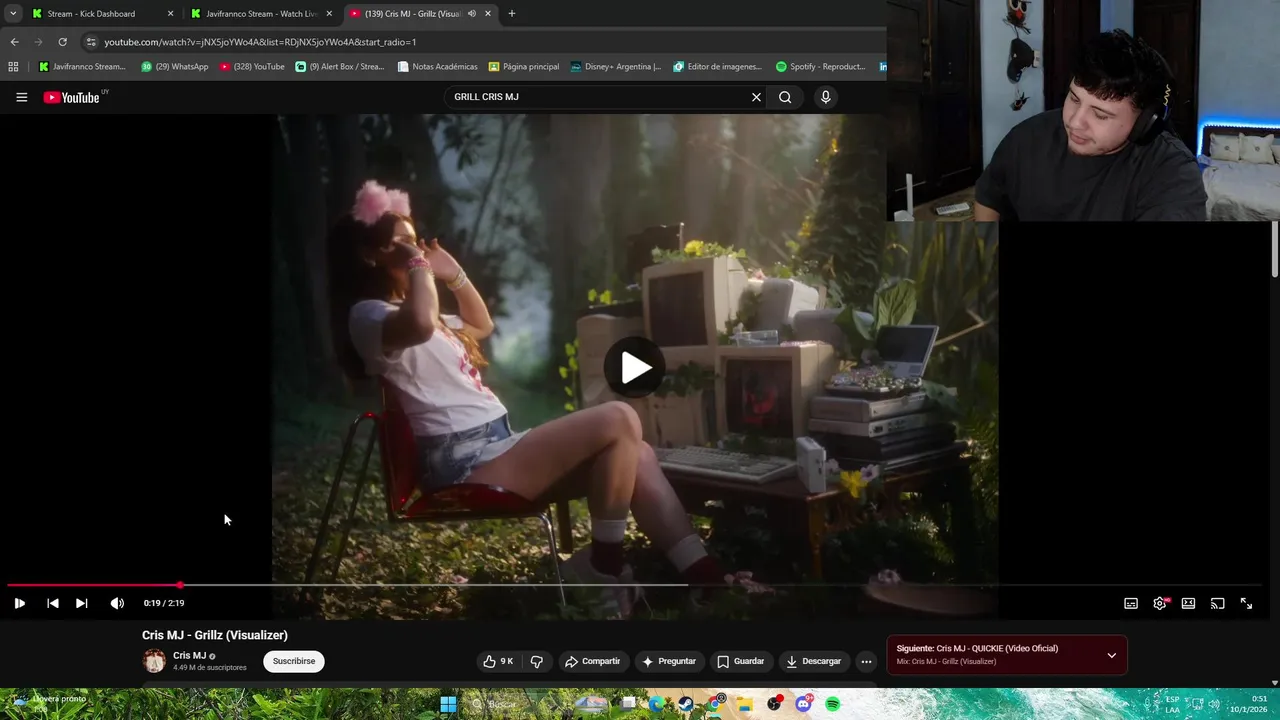The image size is (1280, 720).
Task: Resume the video with the bottom play button
Action: tap(19, 603)
